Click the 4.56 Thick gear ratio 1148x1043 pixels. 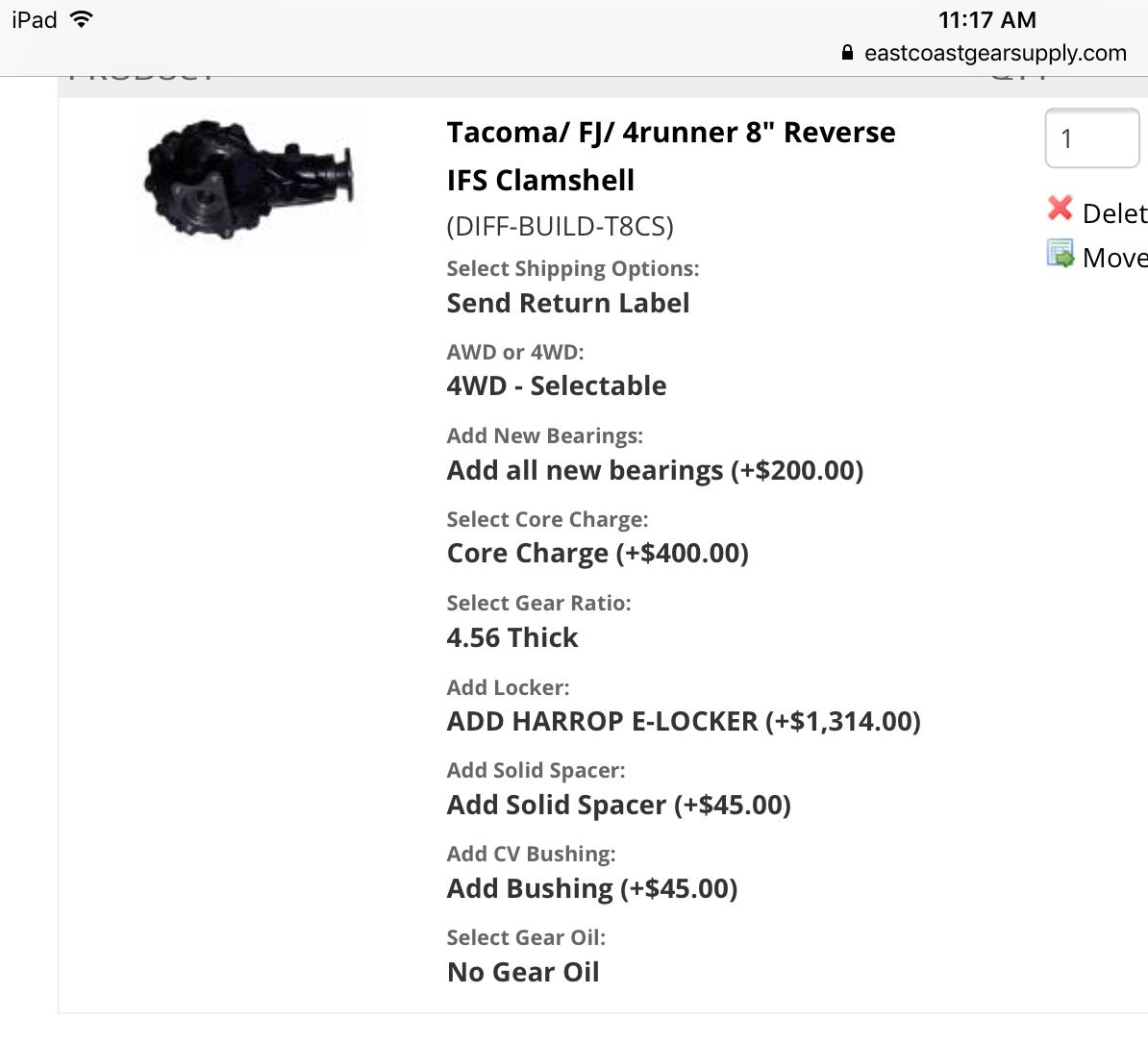click(x=512, y=637)
